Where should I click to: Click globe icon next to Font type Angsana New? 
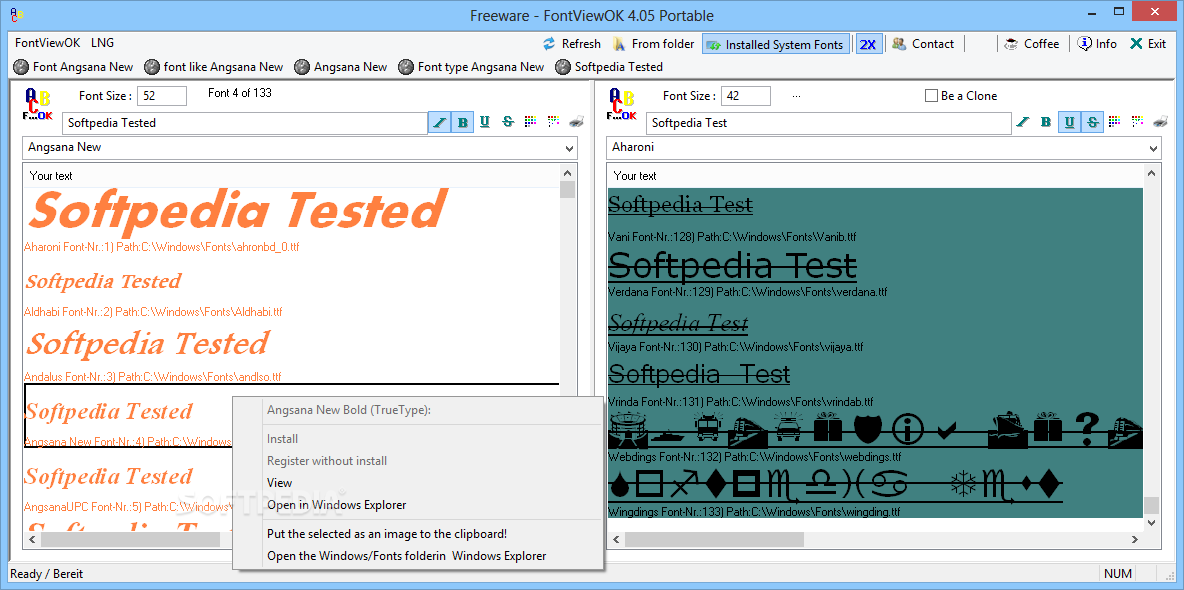pyautogui.click(x=406, y=66)
